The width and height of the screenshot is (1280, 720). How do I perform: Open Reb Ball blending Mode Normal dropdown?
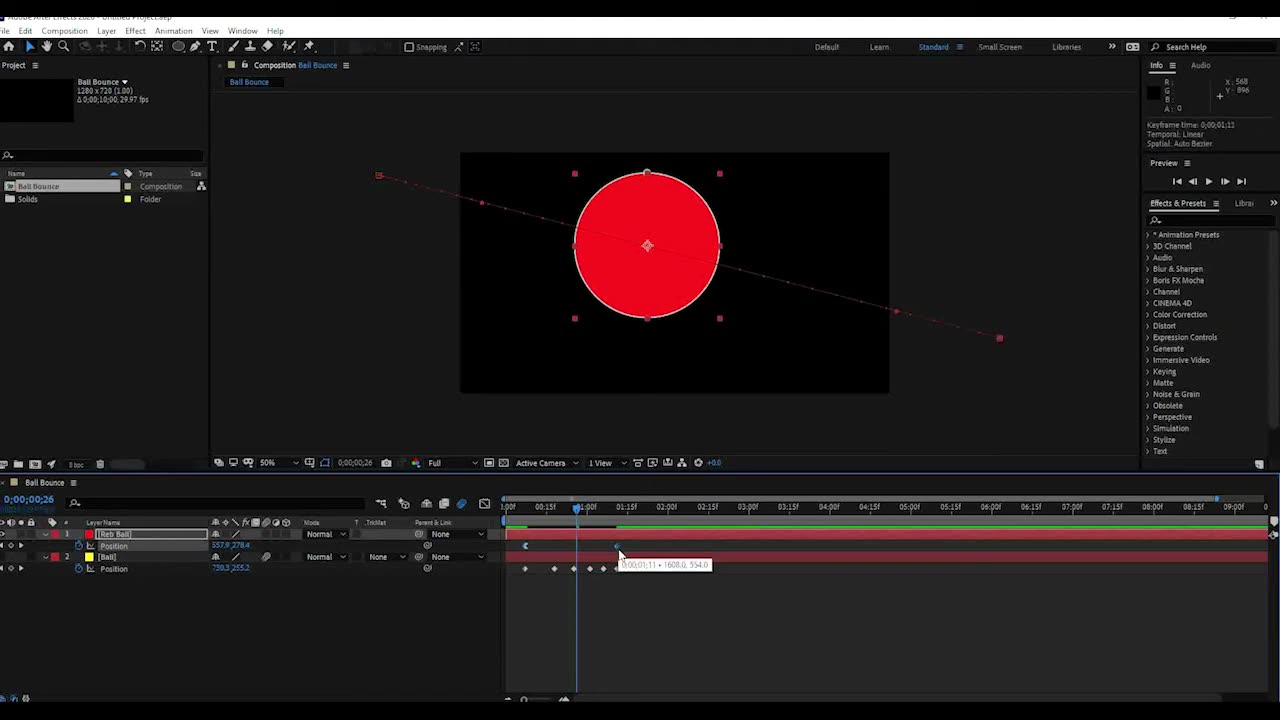point(327,534)
